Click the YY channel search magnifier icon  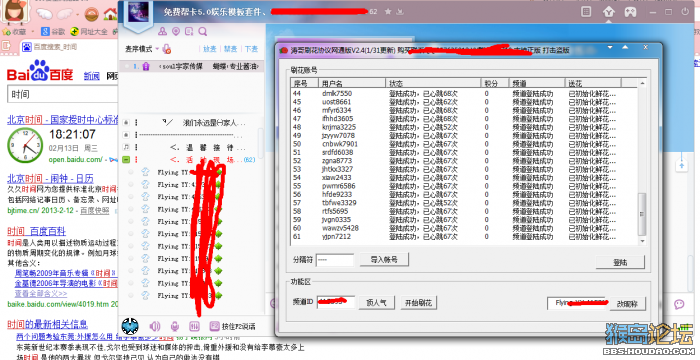(x=203, y=31)
